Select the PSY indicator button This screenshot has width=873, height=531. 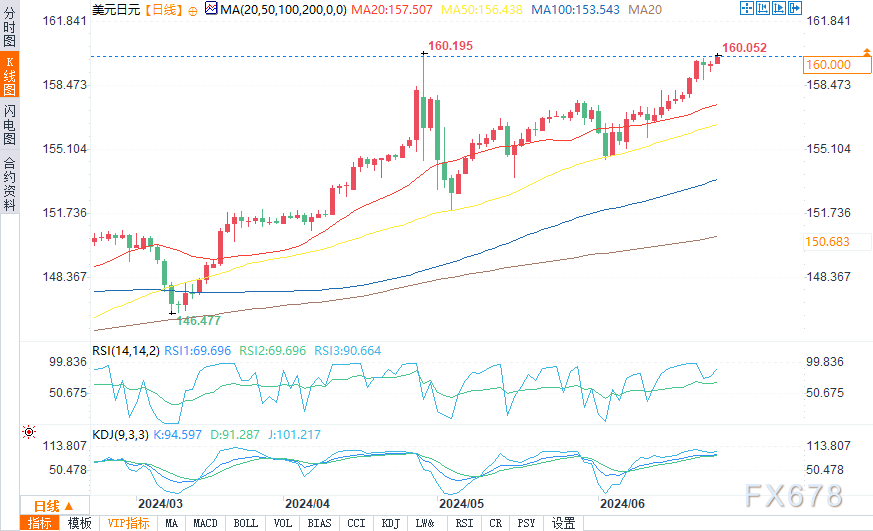(x=526, y=523)
